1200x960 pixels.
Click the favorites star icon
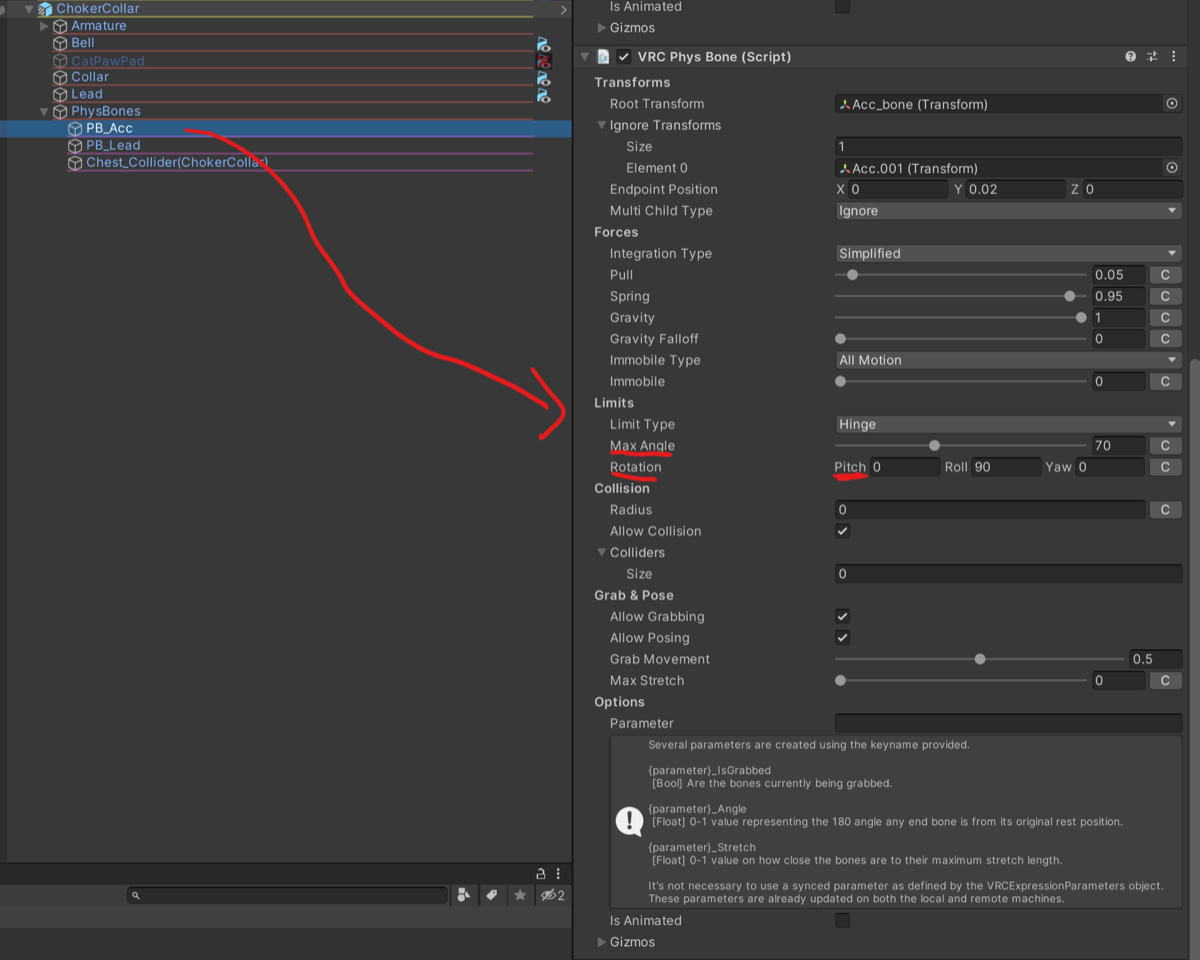coord(520,895)
